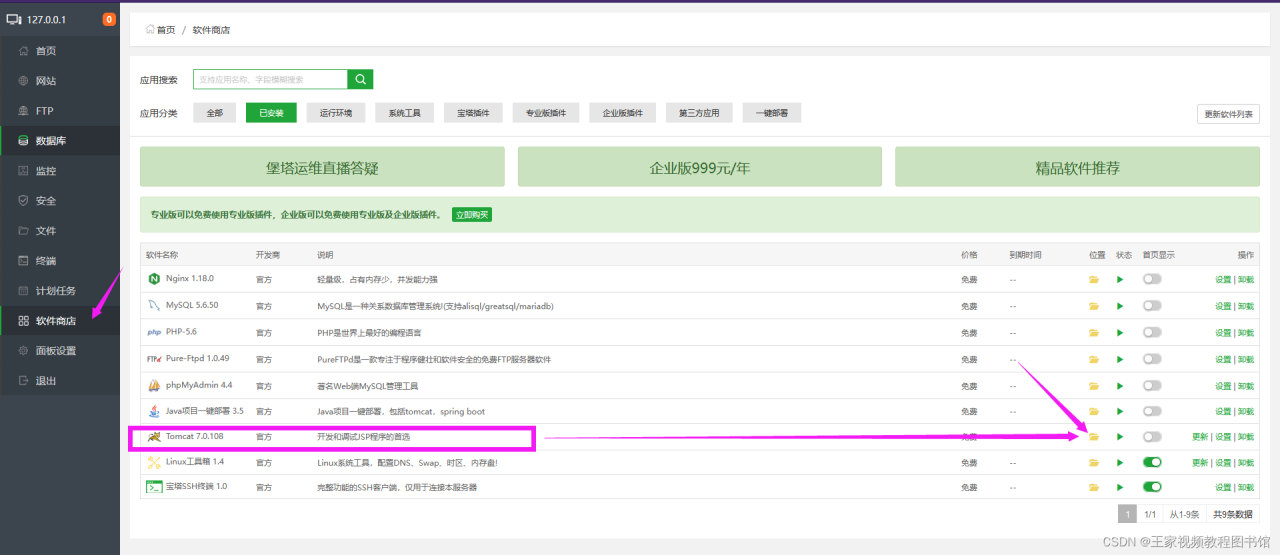
Task: Click the 立即购买 green button
Action: tap(472, 215)
